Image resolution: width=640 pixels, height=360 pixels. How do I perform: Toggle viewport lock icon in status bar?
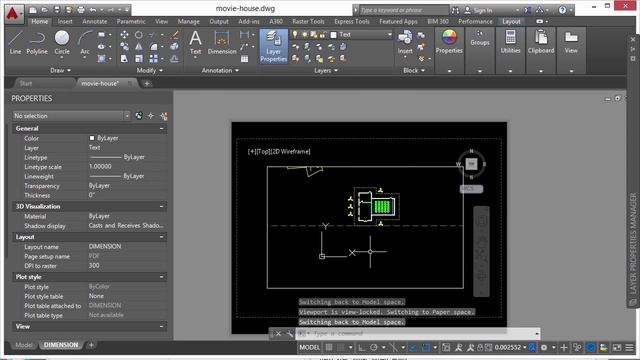[x=480, y=348]
